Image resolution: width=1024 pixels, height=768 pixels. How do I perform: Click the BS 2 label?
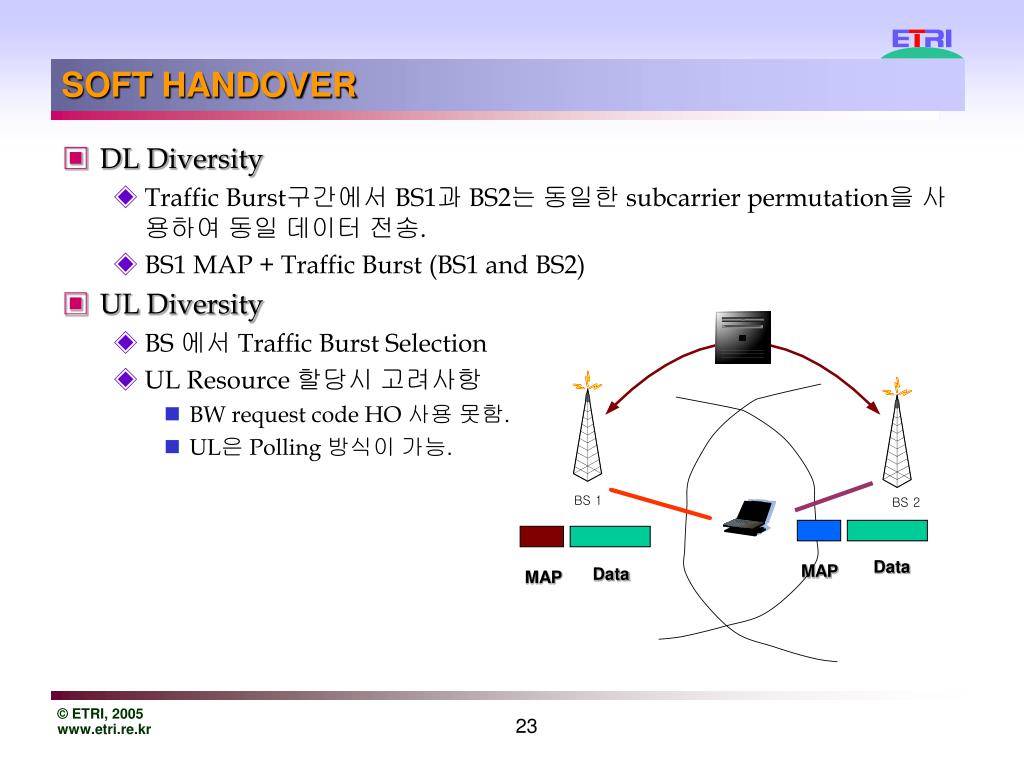click(x=906, y=502)
